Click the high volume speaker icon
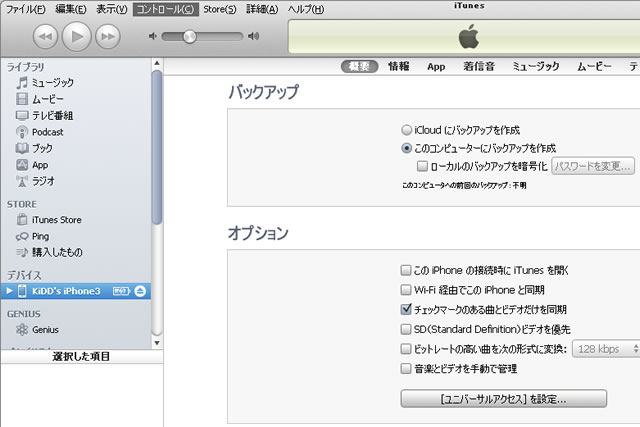The height and width of the screenshot is (427, 640). click(x=253, y=36)
